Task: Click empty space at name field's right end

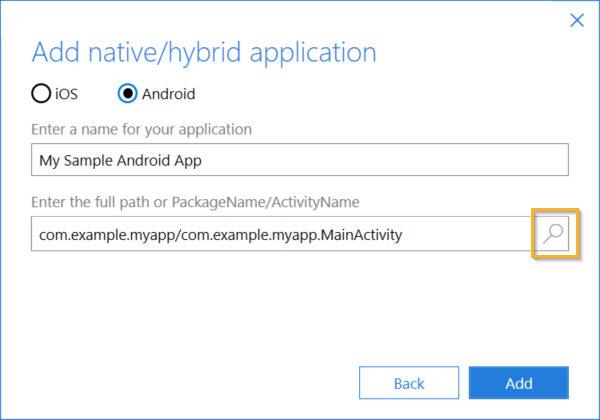Action: [480, 159]
